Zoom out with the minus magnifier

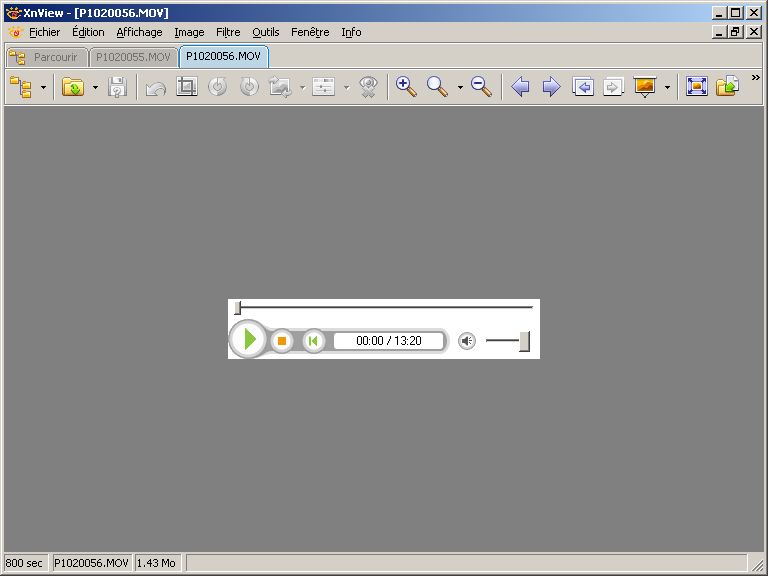click(x=481, y=87)
